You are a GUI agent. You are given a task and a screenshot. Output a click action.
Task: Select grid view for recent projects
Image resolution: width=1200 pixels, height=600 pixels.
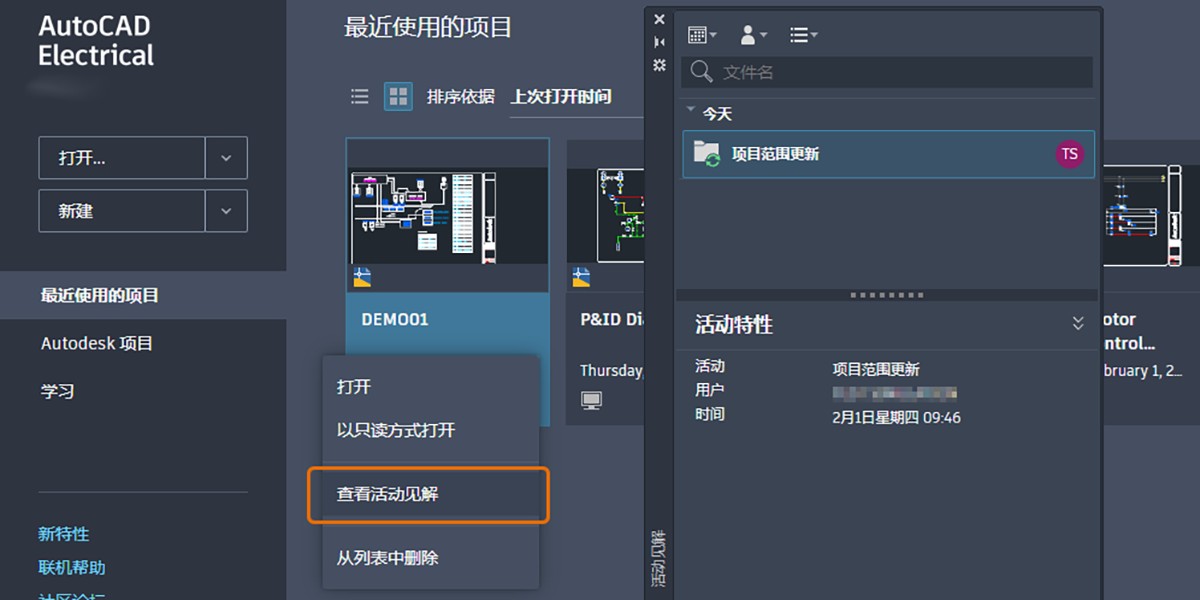398,96
